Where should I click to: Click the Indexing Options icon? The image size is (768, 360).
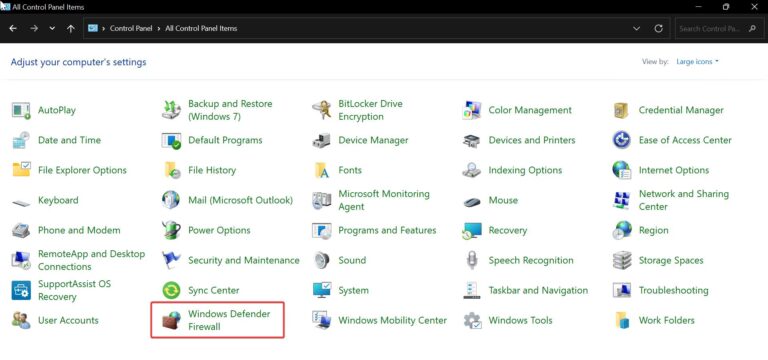(472, 170)
